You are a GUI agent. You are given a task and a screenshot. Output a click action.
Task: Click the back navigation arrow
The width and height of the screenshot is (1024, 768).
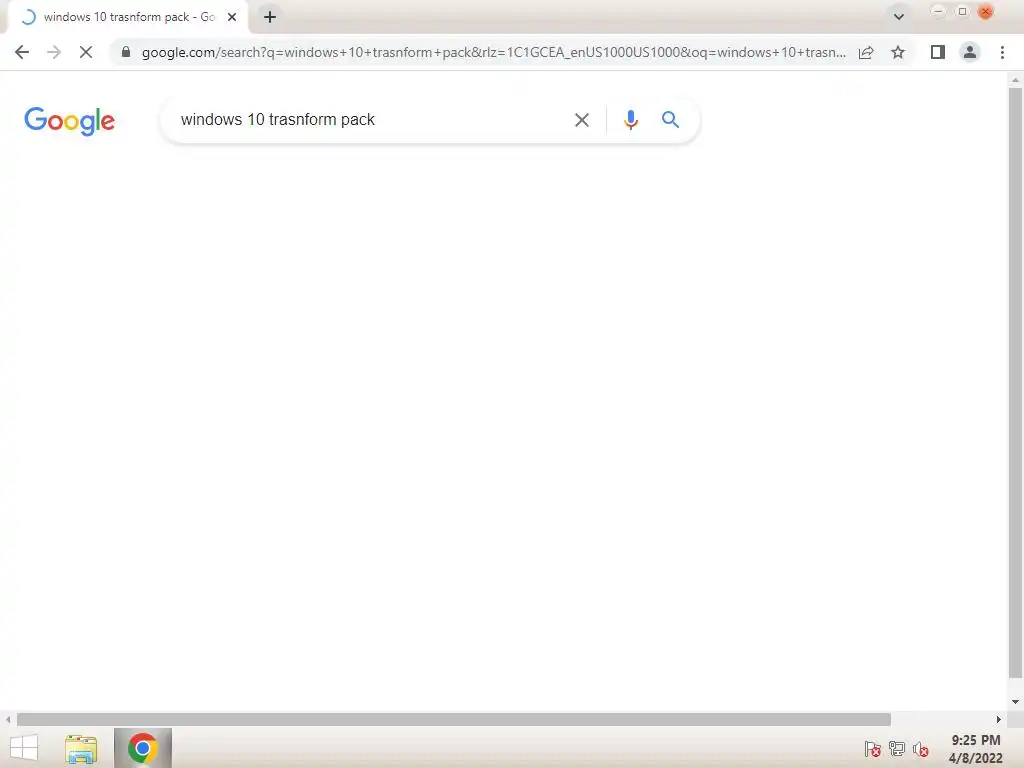[x=22, y=52]
